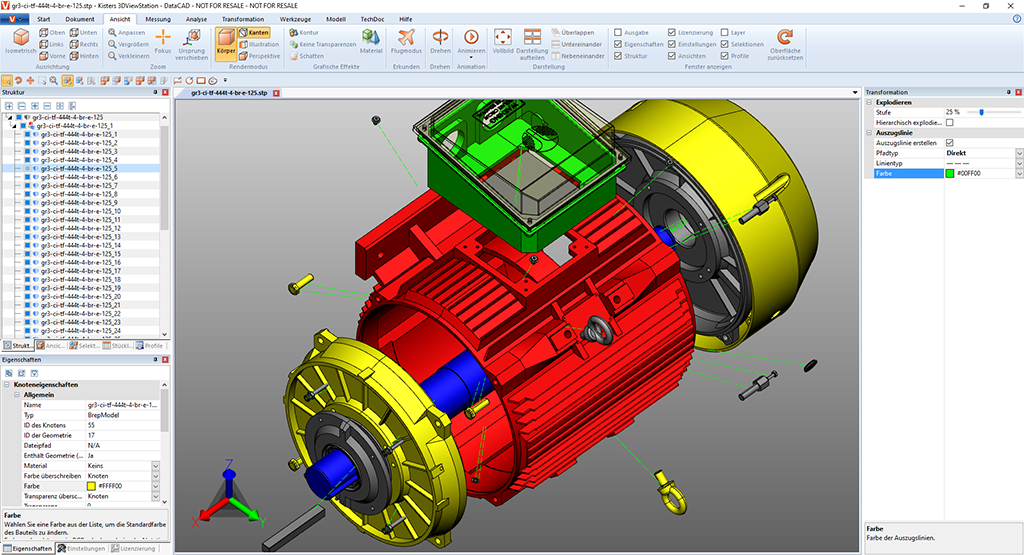Screen dimensions: 1024x555
Task: Open the document tab list arrow
Action: (x=855, y=93)
